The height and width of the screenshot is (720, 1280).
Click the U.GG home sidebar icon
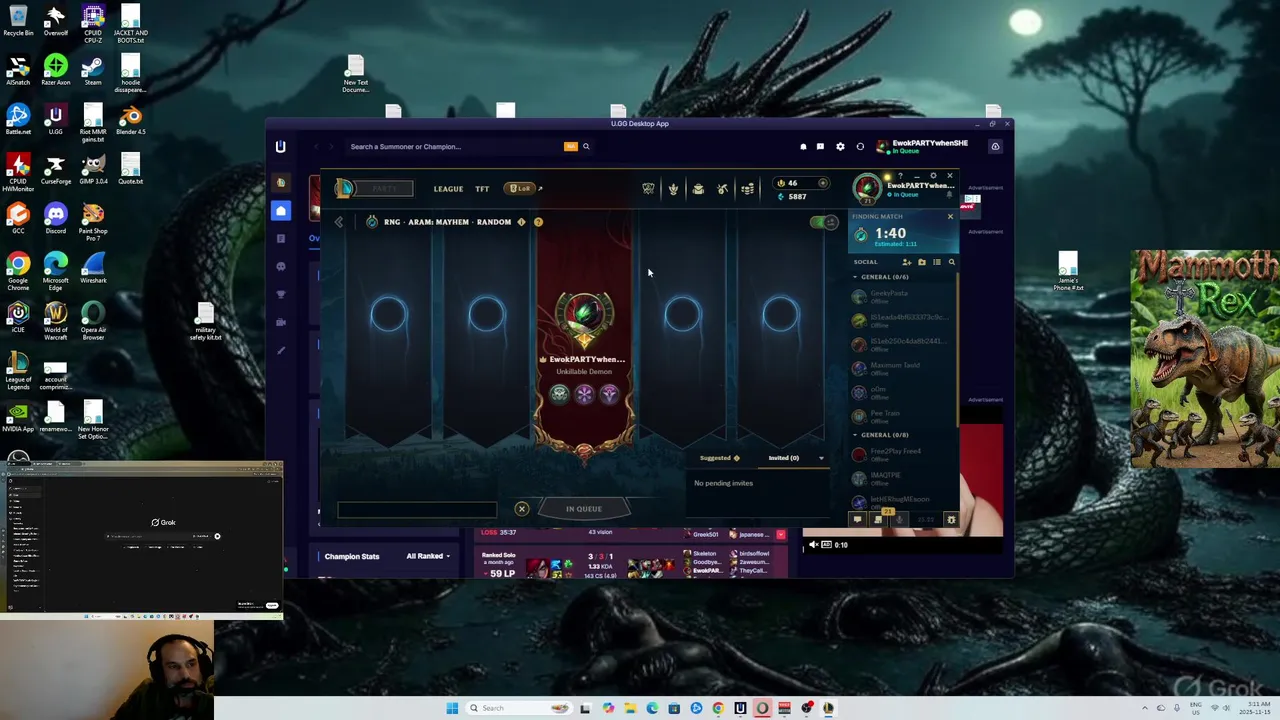tap(281, 210)
